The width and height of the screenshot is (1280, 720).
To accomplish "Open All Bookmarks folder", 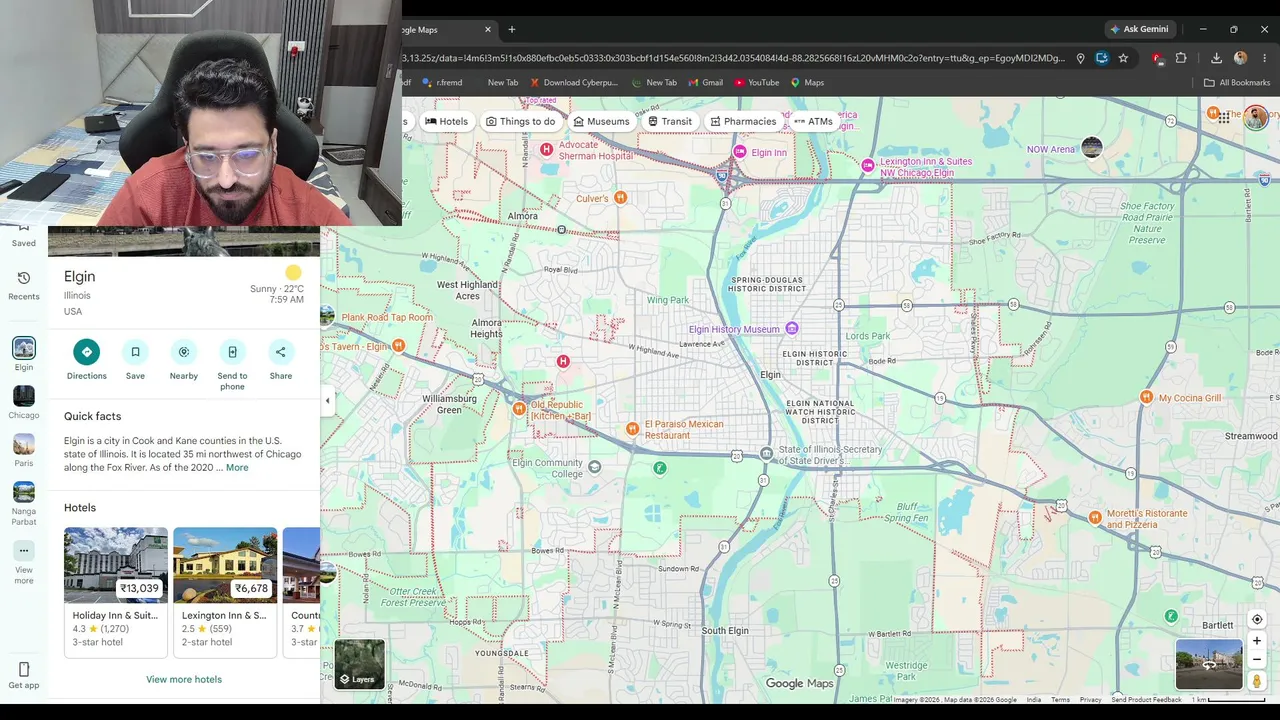I will 1237,83.
